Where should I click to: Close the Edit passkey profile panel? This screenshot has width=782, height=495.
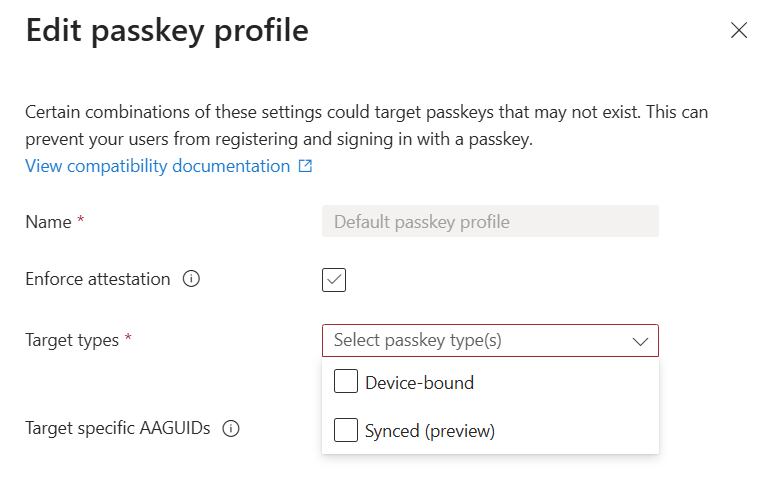(739, 30)
